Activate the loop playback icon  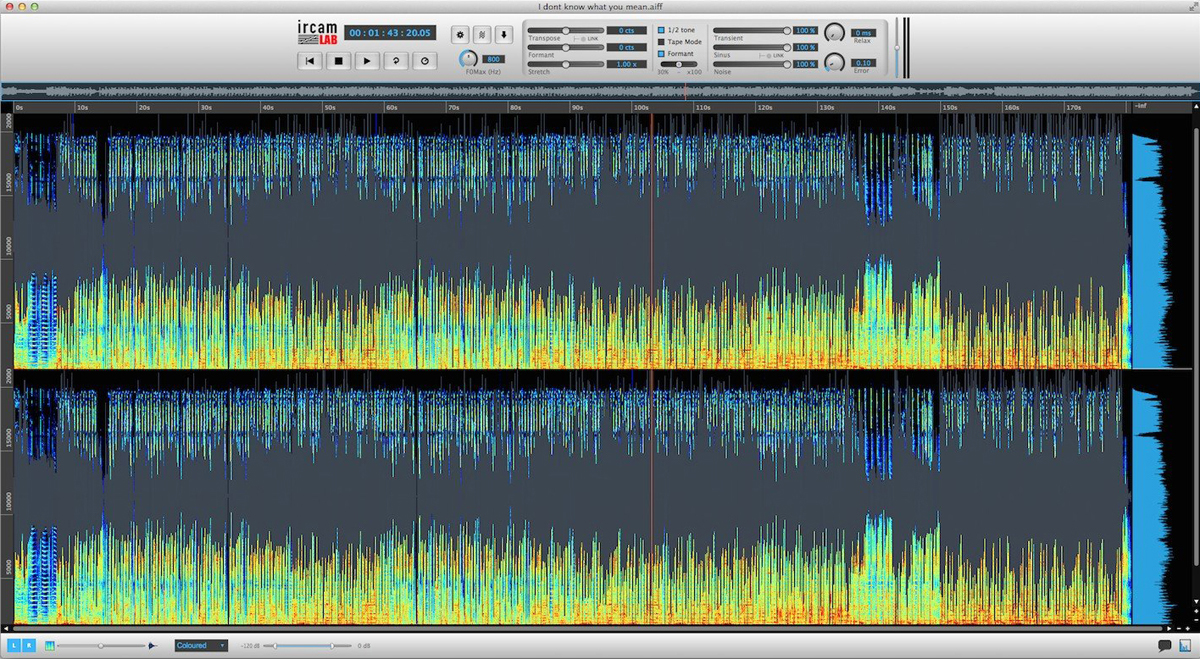(396, 61)
